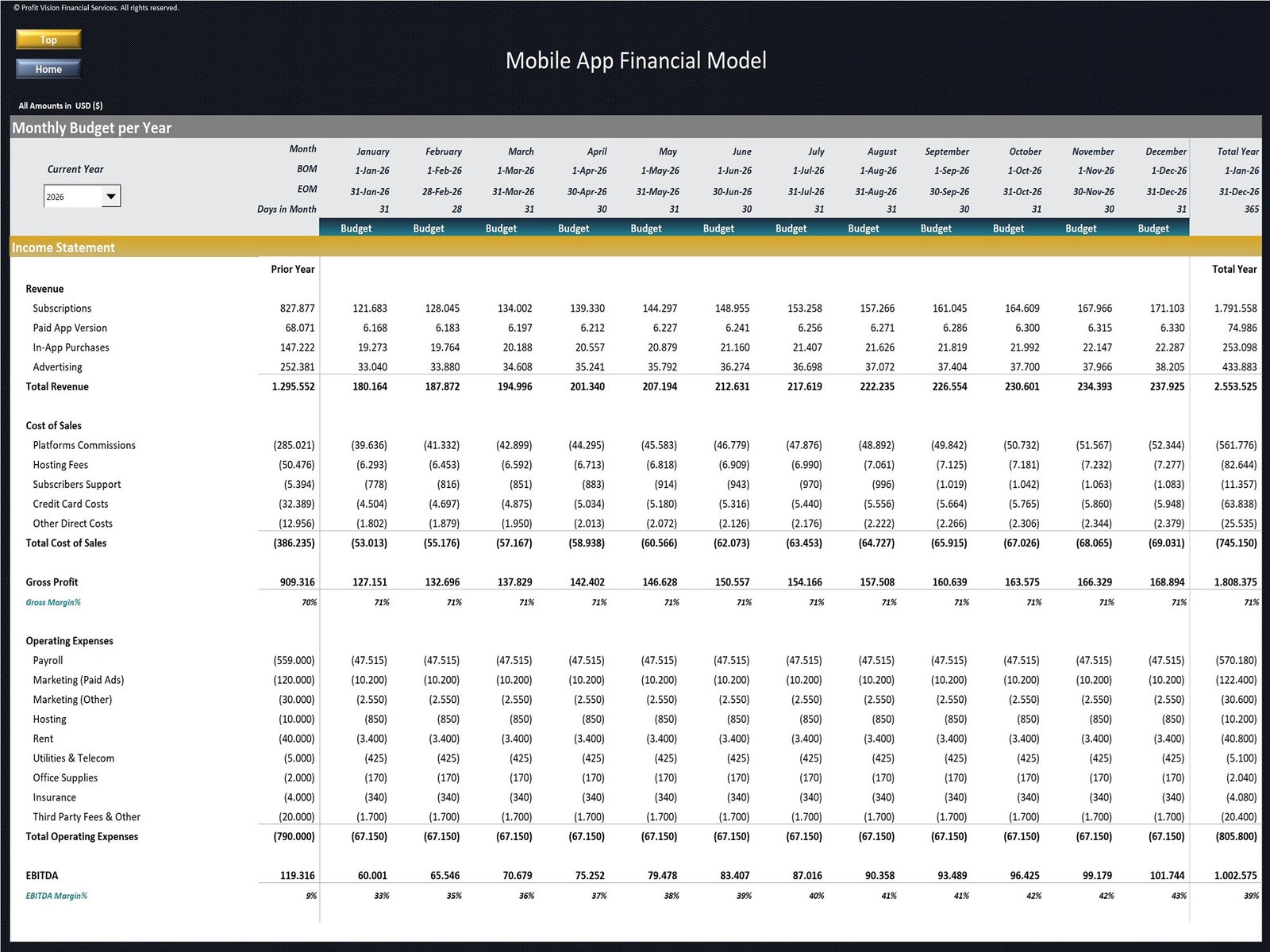Viewport: 1270px width, 952px height.
Task: Click the Total Year EBITDA value 1.002.575
Action: click(1235, 876)
